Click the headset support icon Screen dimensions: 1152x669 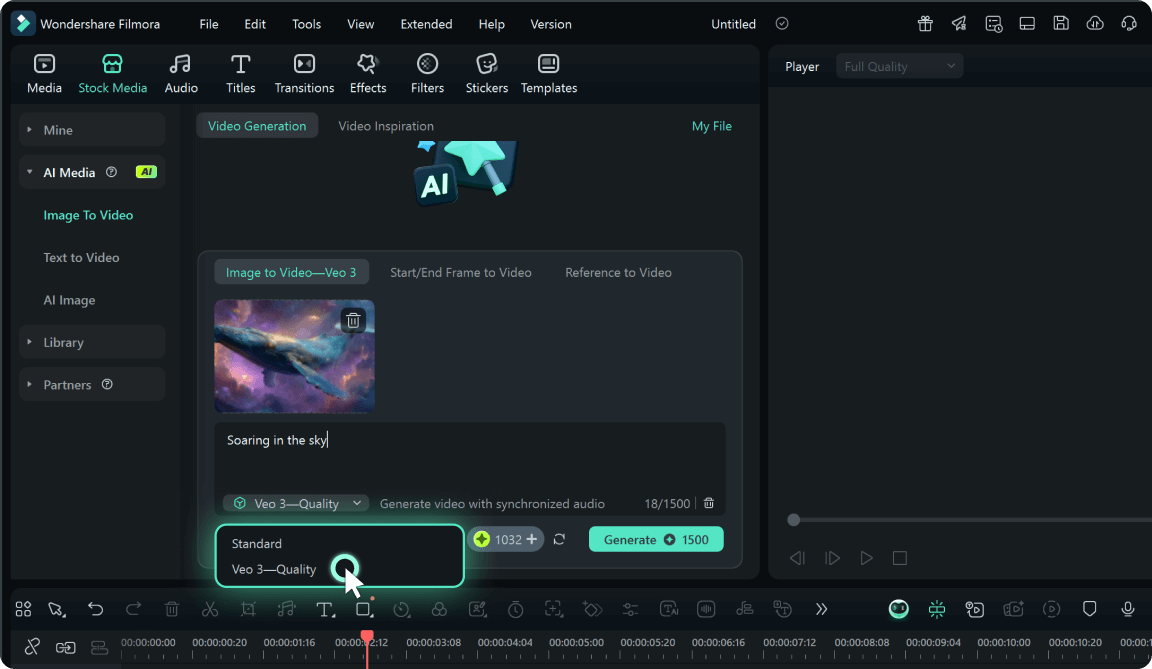tap(1128, 23)
